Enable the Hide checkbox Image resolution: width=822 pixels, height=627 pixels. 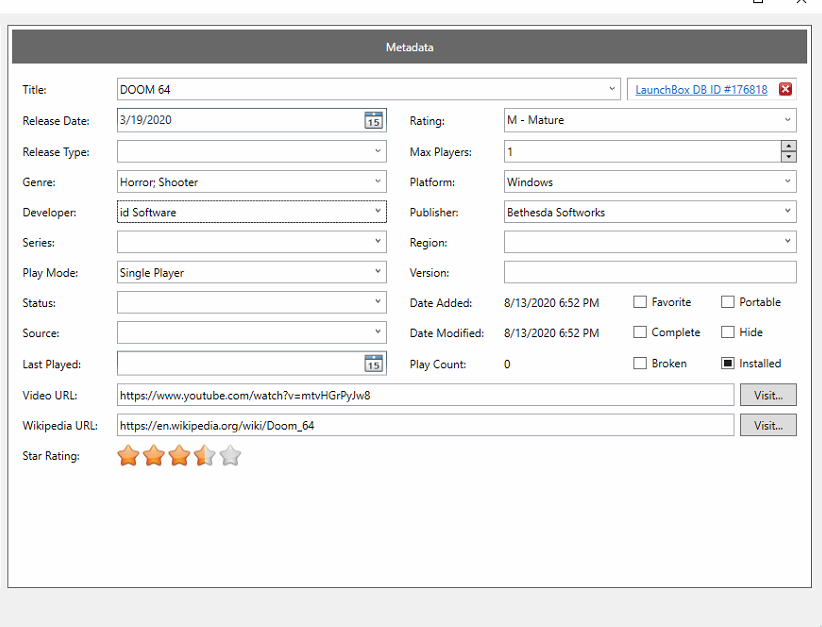(727, 332)
